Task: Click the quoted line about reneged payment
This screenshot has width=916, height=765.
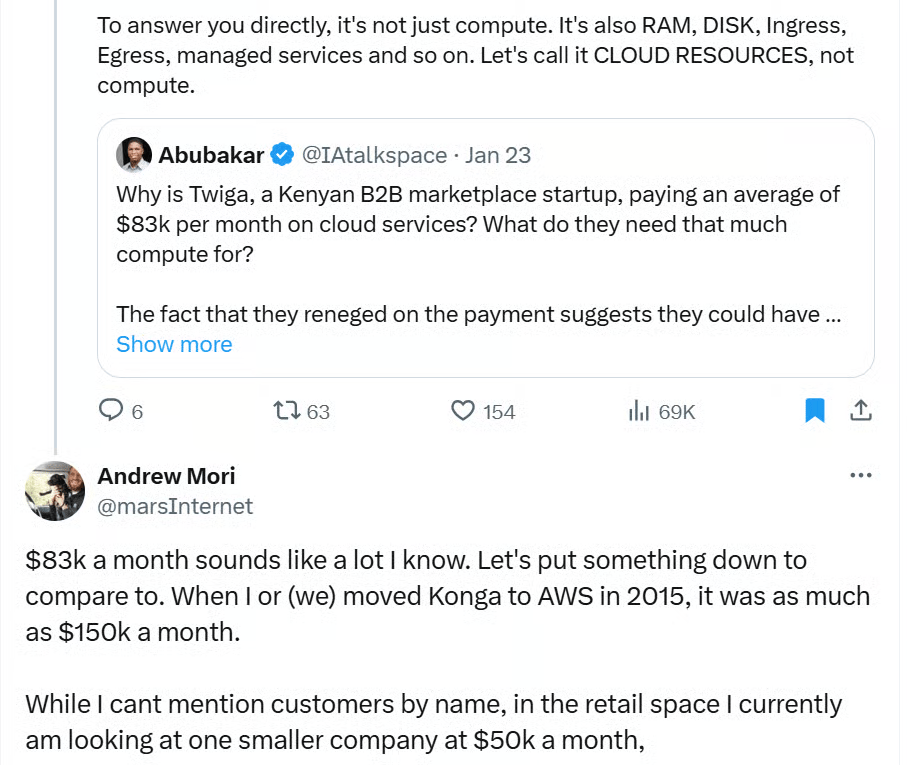Action: pos(478,313)
